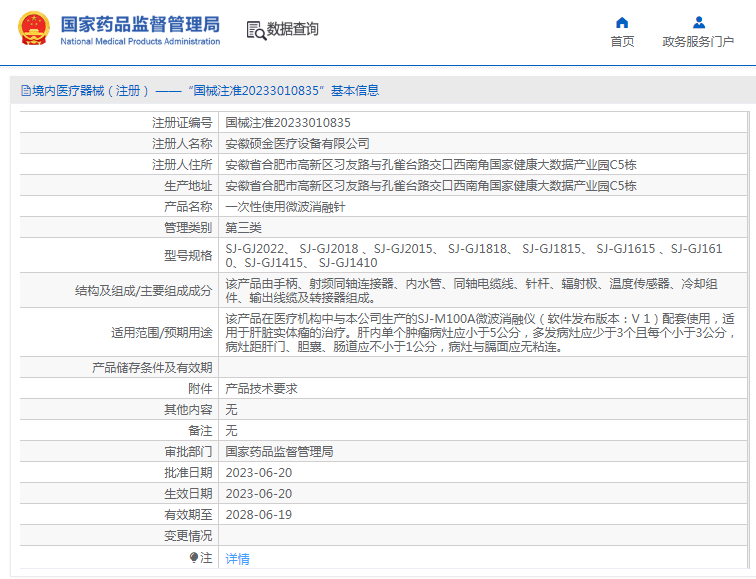Select approval date 2023-06-20 in 批准日期 row
Screen dimensions: 756x579
pyautogui.click(x=259, y=473)
